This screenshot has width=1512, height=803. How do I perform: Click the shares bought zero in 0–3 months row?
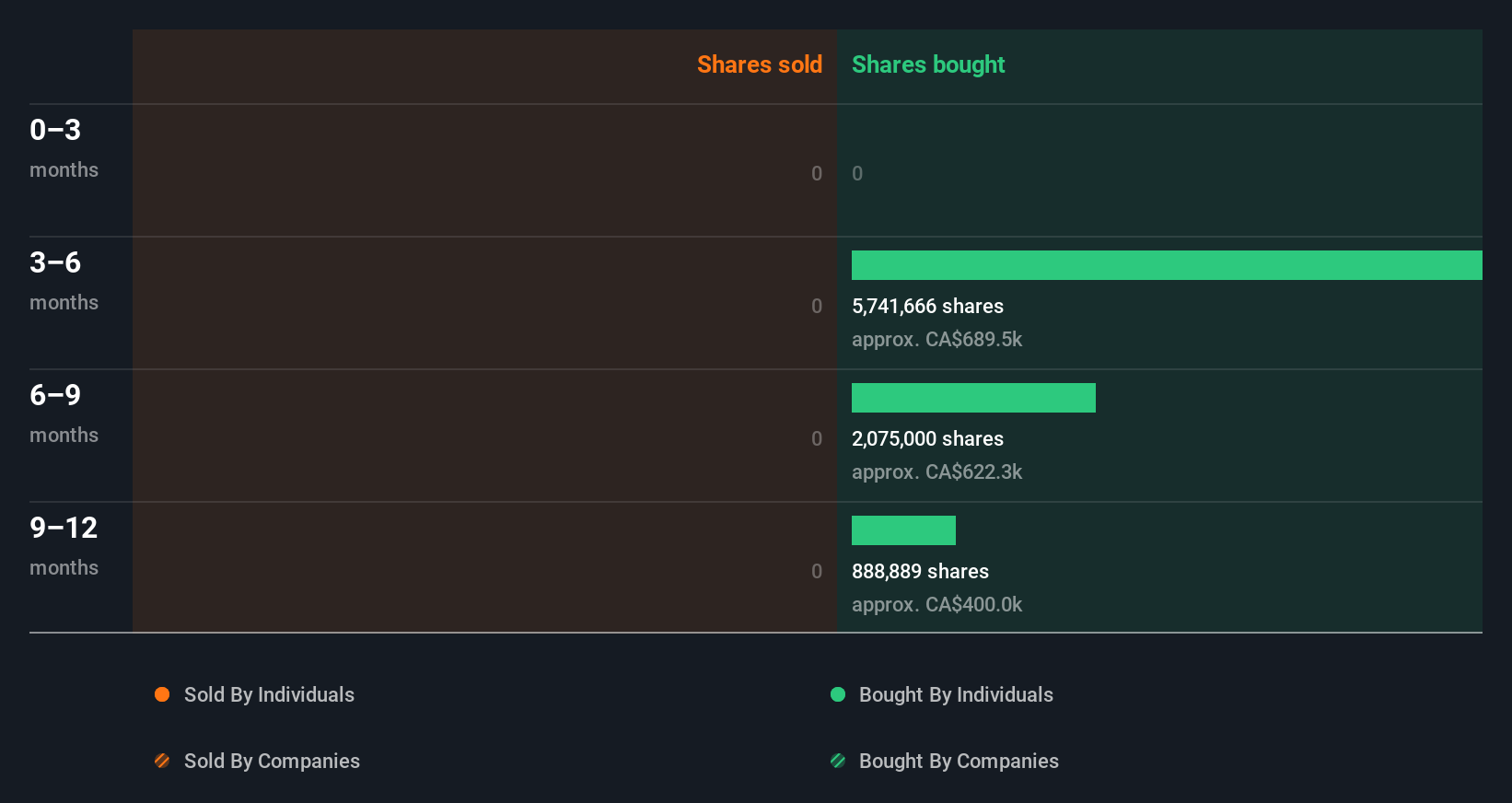click(857, 173)
